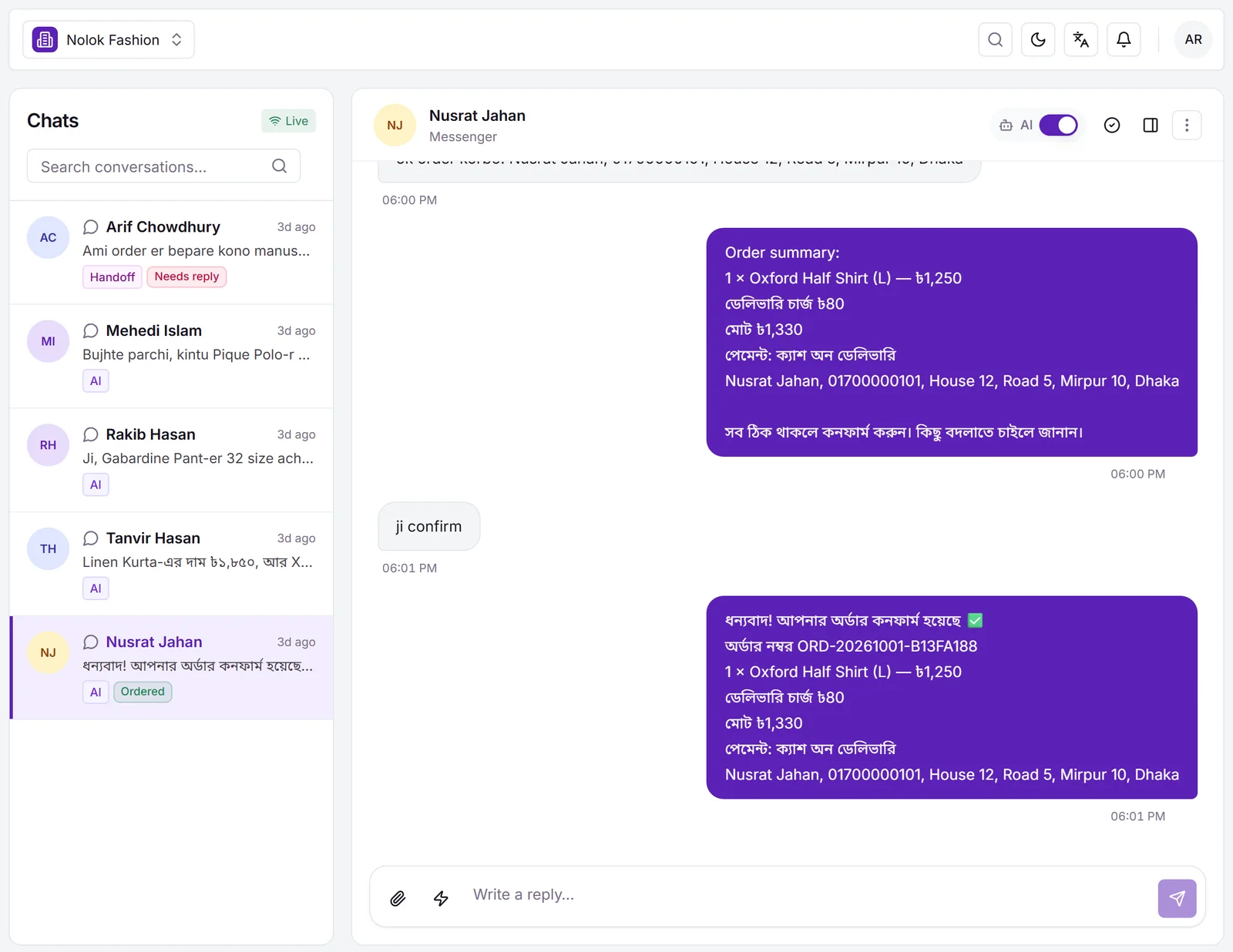1233x952 pixels.
Task: Click the search icon in top bar
Action: tap(995, 39)
